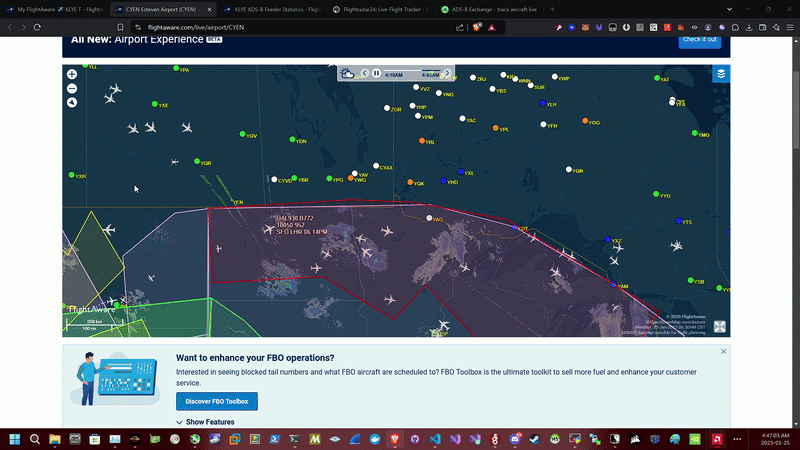Open File Explorer from taskbar
This screenshot has width=800, height=450.
(x=55, y=439)
